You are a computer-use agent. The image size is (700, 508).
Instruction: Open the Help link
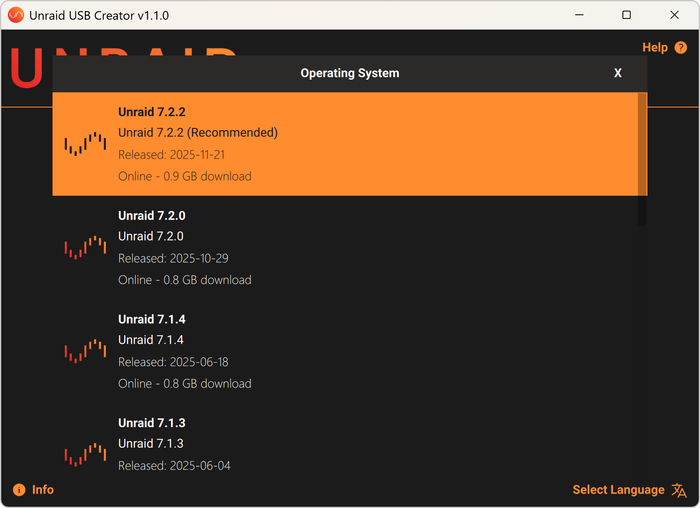655,48
